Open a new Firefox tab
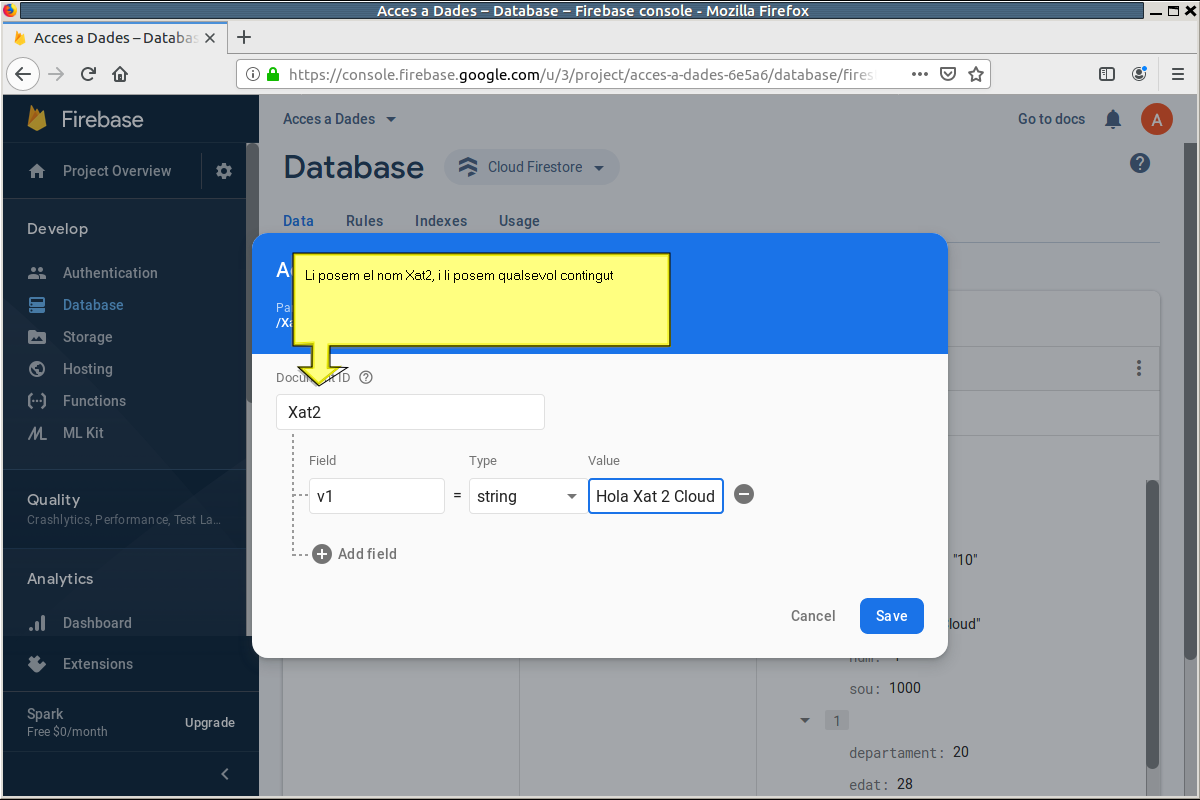The width and height of the screenshot is (1200, 800). (x=243, y=38)
